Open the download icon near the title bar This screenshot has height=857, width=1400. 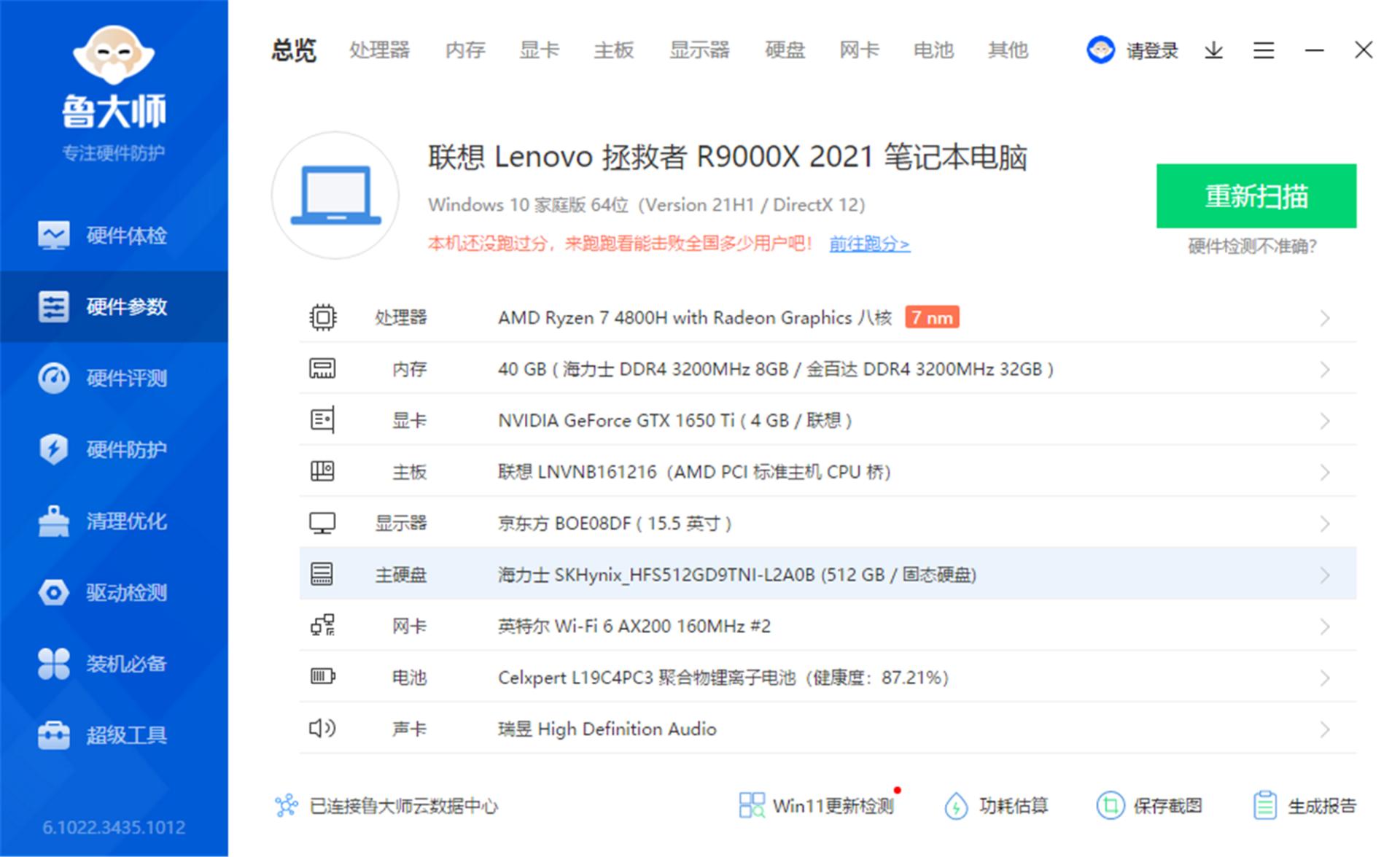[x=1213, y=50]
